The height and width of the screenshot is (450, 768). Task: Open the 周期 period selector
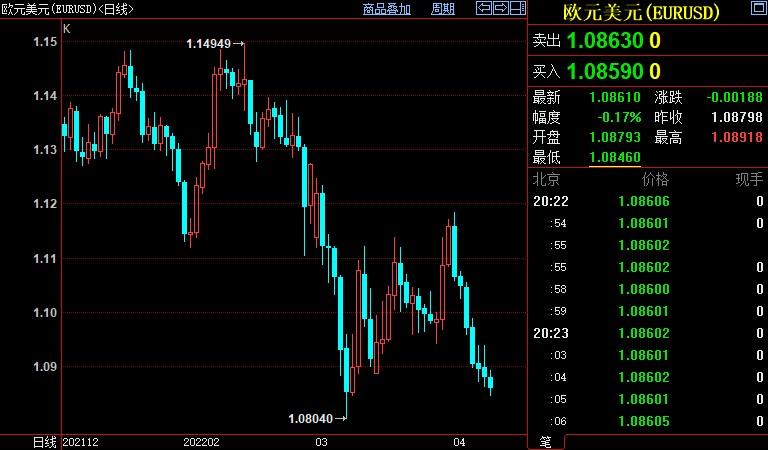click(442, 9)
